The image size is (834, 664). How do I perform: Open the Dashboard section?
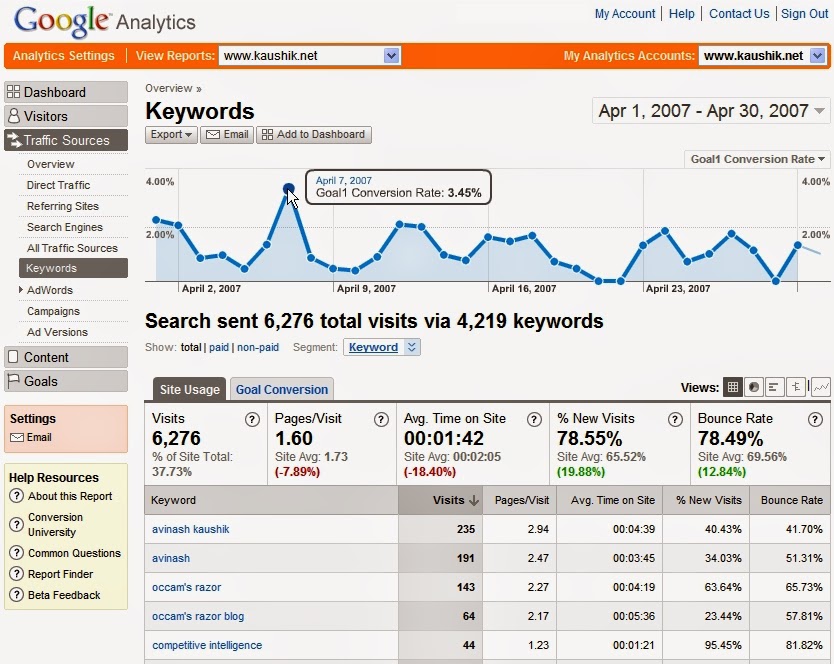(66, 92)
